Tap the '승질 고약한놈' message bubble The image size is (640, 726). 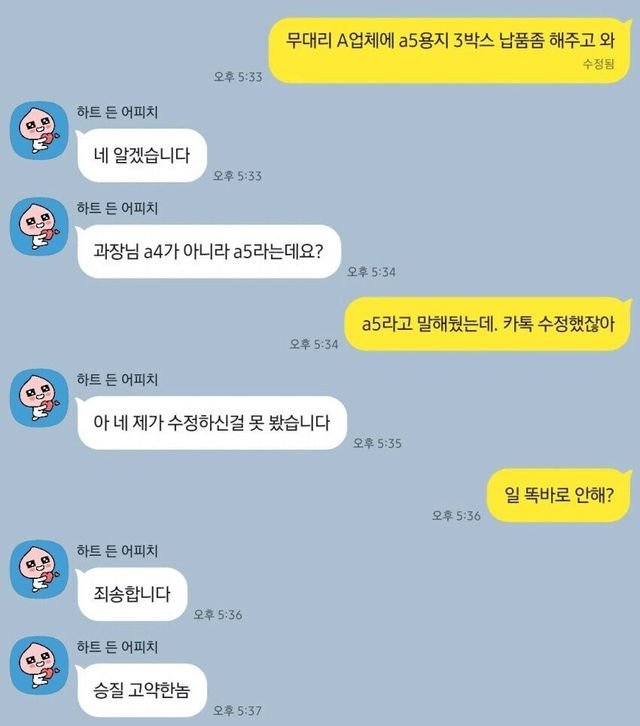[x=141, y=690]
